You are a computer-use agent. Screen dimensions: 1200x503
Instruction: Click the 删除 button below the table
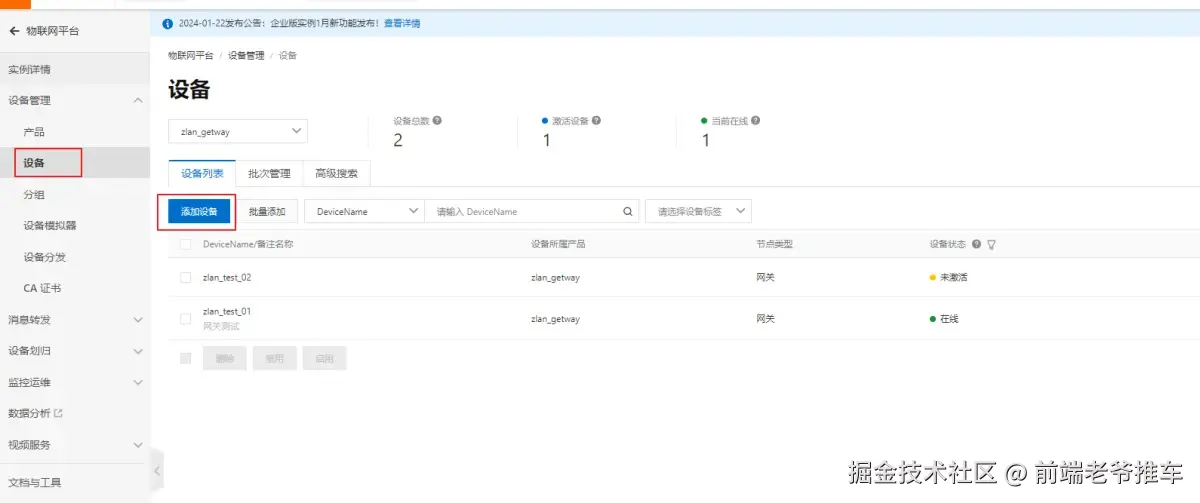[224, 358]
